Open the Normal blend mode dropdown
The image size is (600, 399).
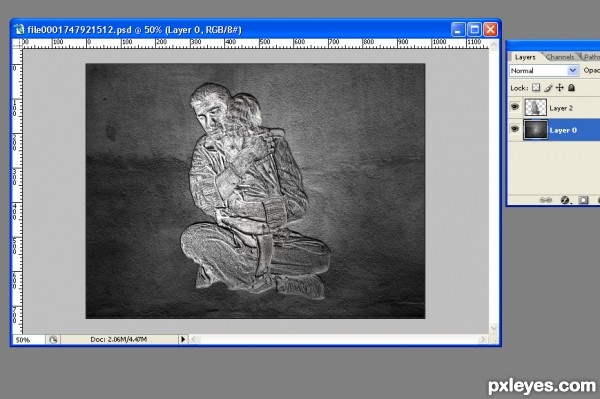click(x=543, y=70)
